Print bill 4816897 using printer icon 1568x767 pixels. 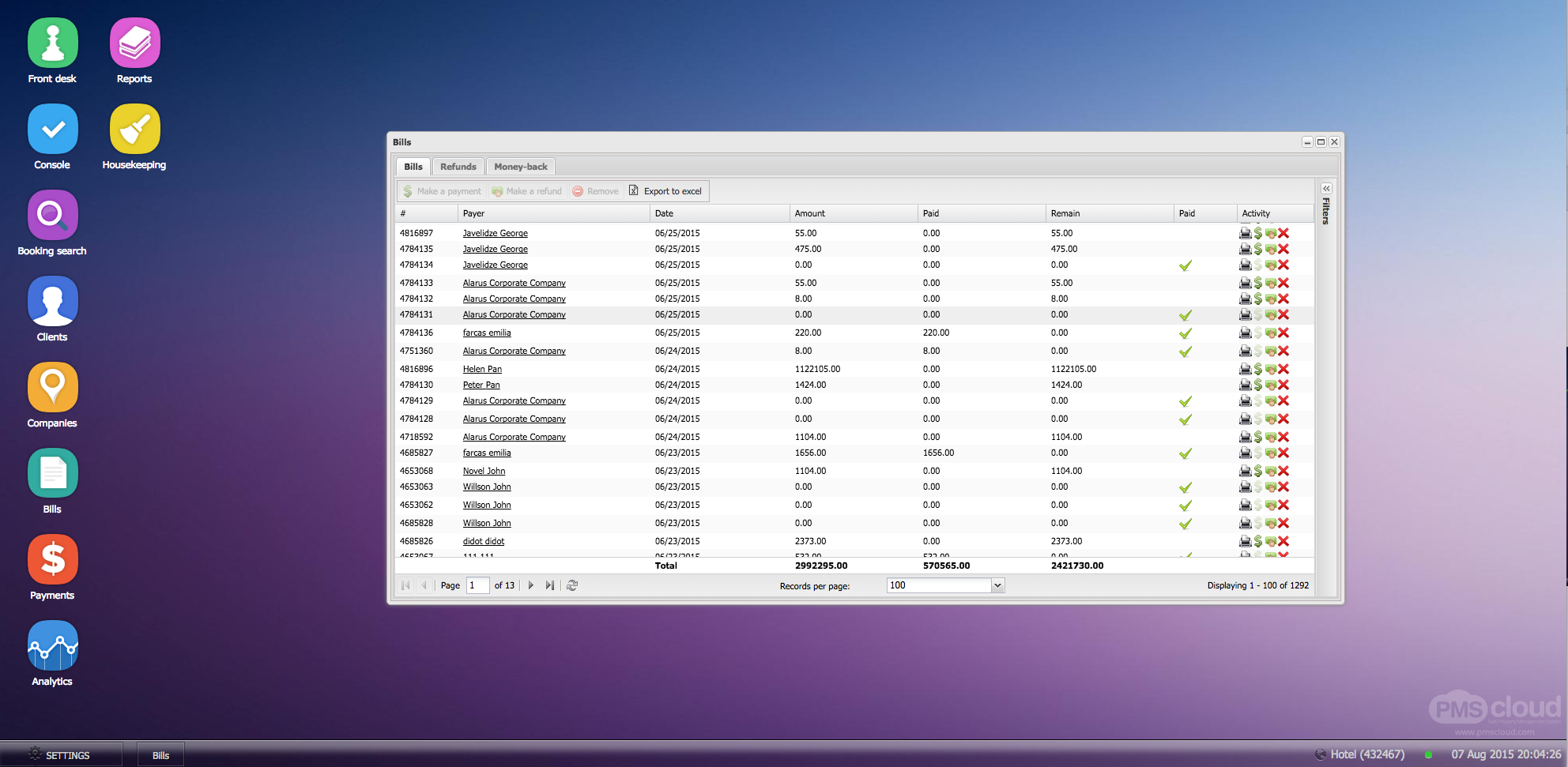[1245, 233]
